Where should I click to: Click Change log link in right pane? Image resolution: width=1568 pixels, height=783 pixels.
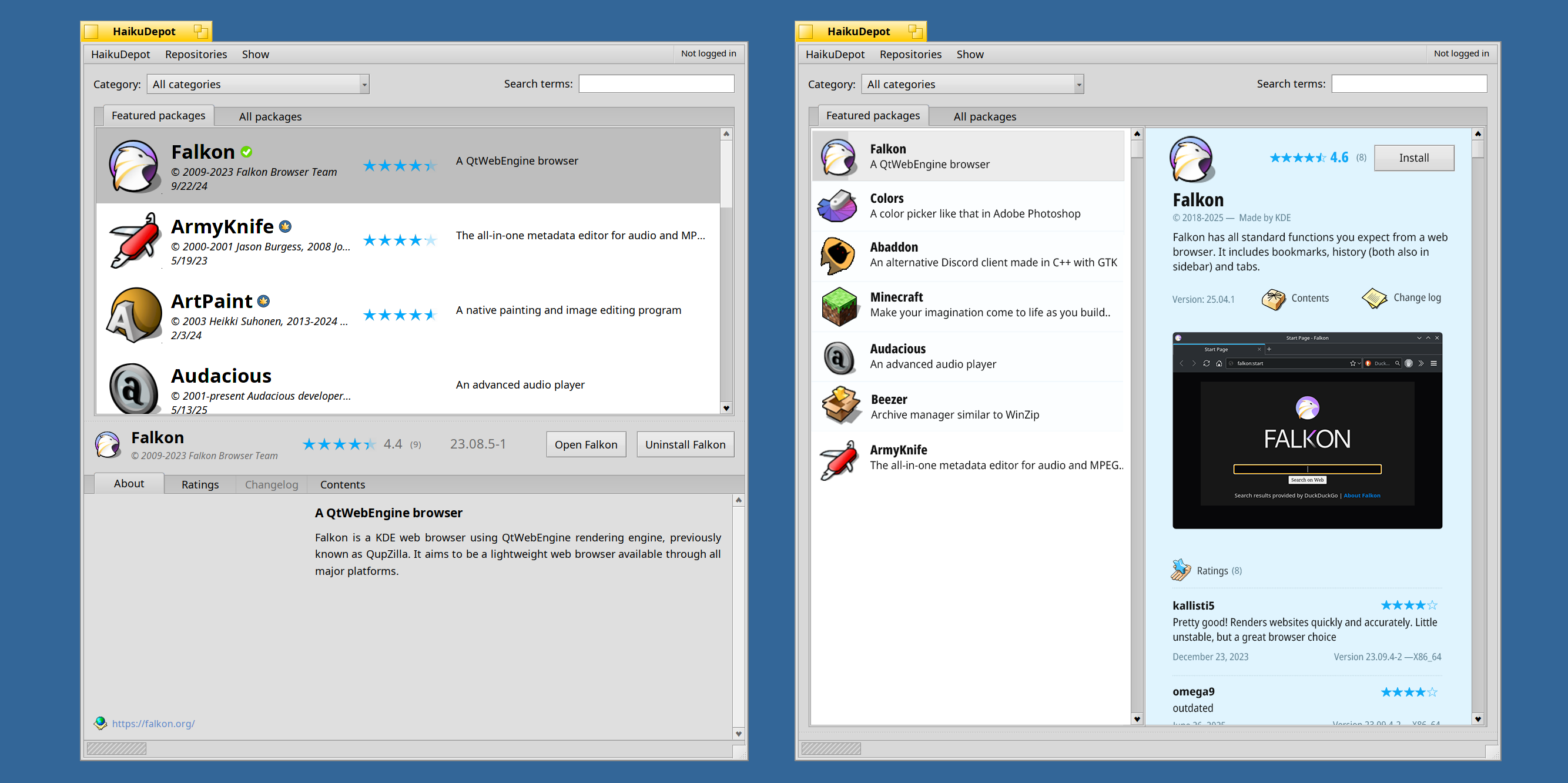tap(1417, 297)
